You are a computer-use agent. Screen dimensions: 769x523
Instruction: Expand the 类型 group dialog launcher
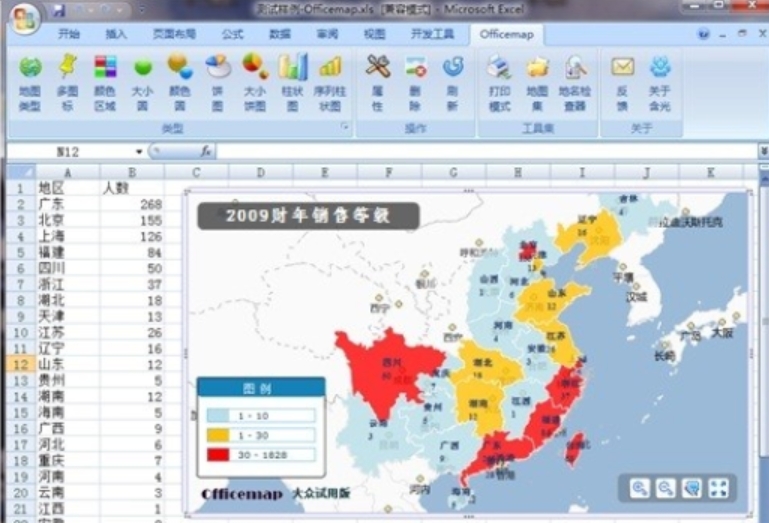click(344, 128)
